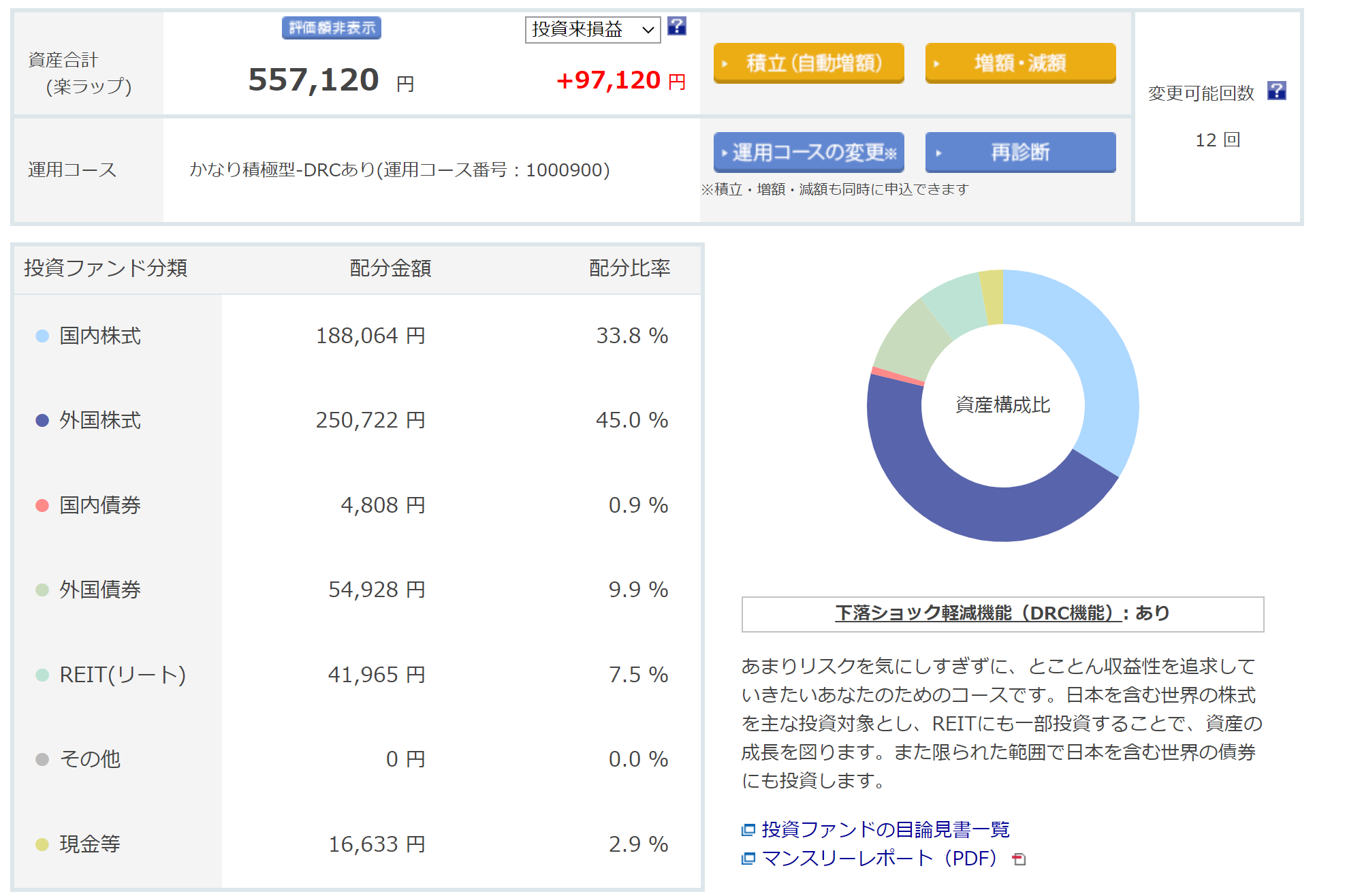Click help icon beside 投資来損益 dropdown
Viewport: 1362px width, 896px height.
[x=676, y=27]
